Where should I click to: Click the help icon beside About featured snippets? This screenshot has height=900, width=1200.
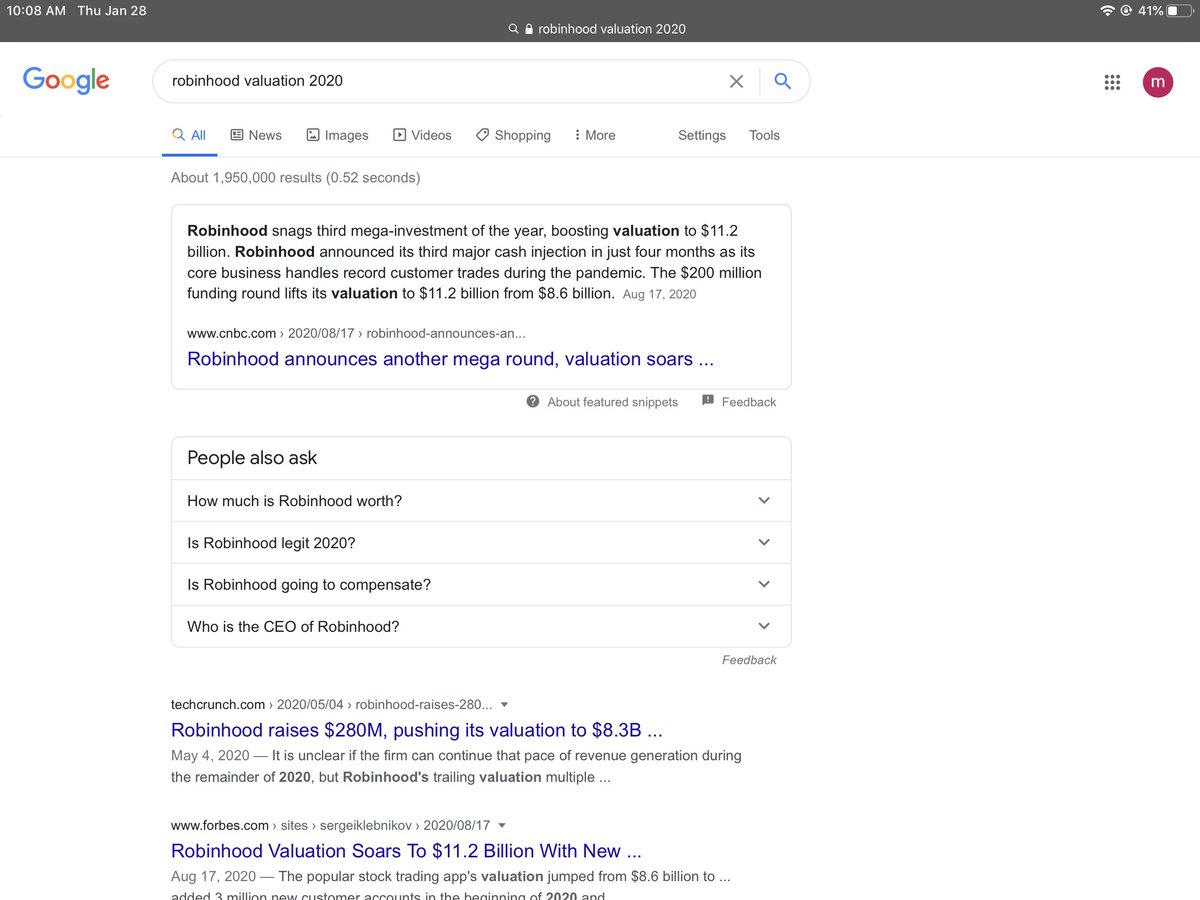point(533,402)
